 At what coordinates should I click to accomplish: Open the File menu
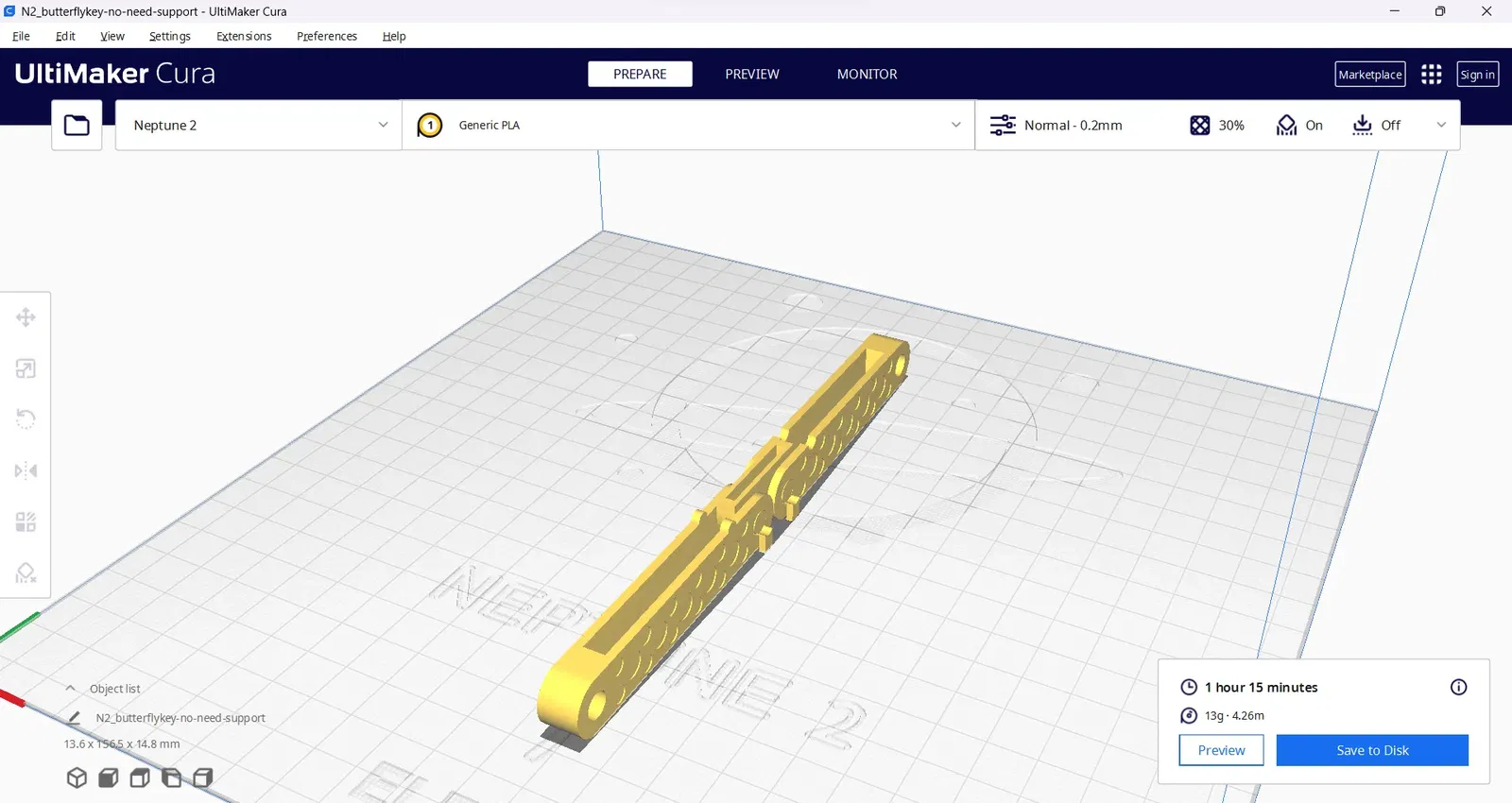21,36
